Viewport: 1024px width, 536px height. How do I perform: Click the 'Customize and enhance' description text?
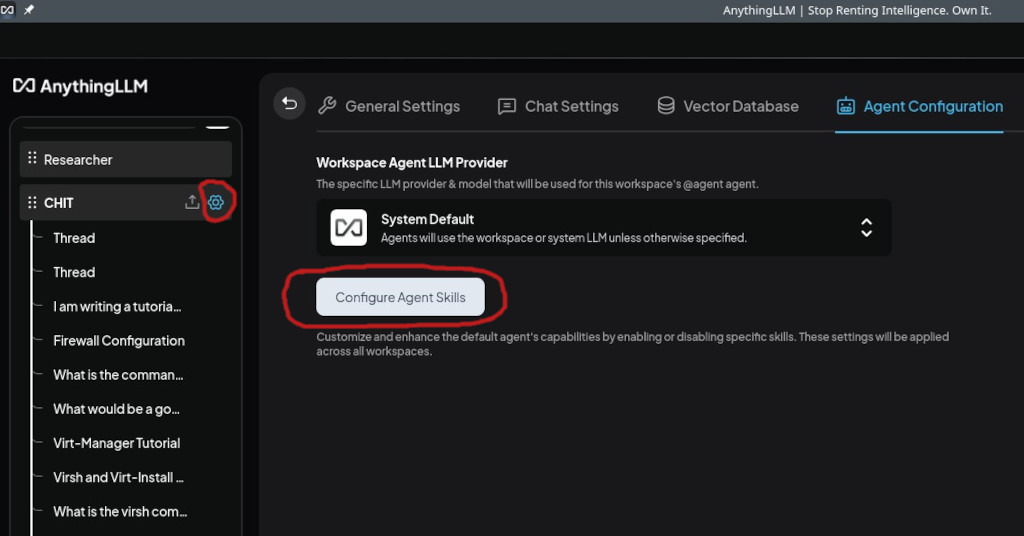[632, 344]
